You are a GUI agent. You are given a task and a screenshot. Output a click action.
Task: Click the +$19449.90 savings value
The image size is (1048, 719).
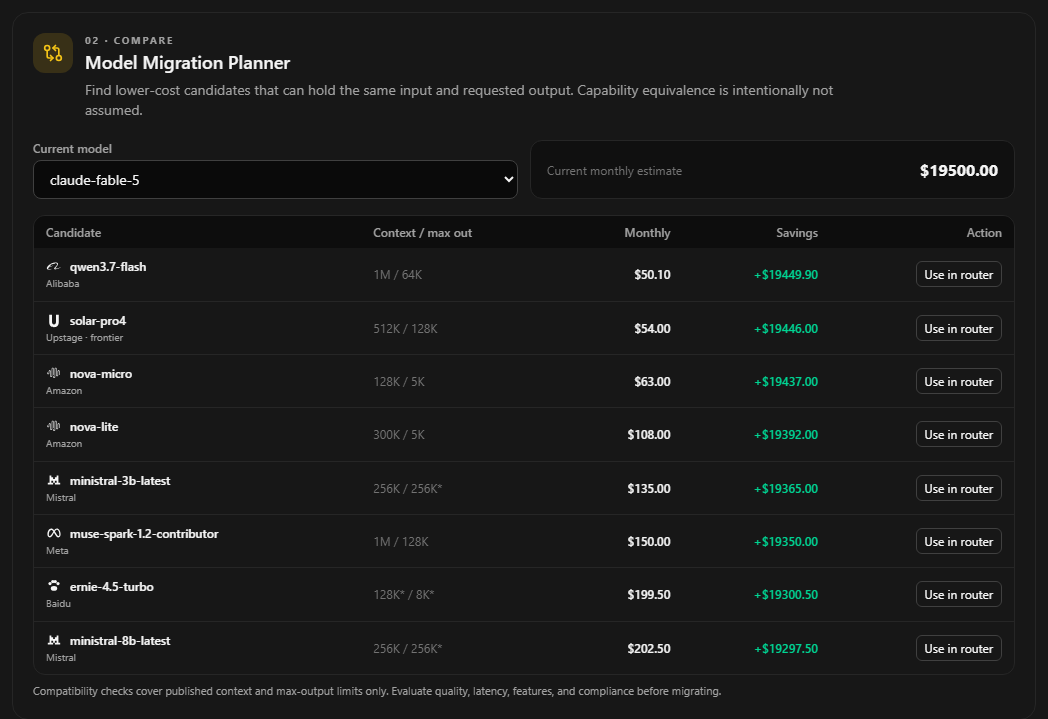(x=786, y=275)
